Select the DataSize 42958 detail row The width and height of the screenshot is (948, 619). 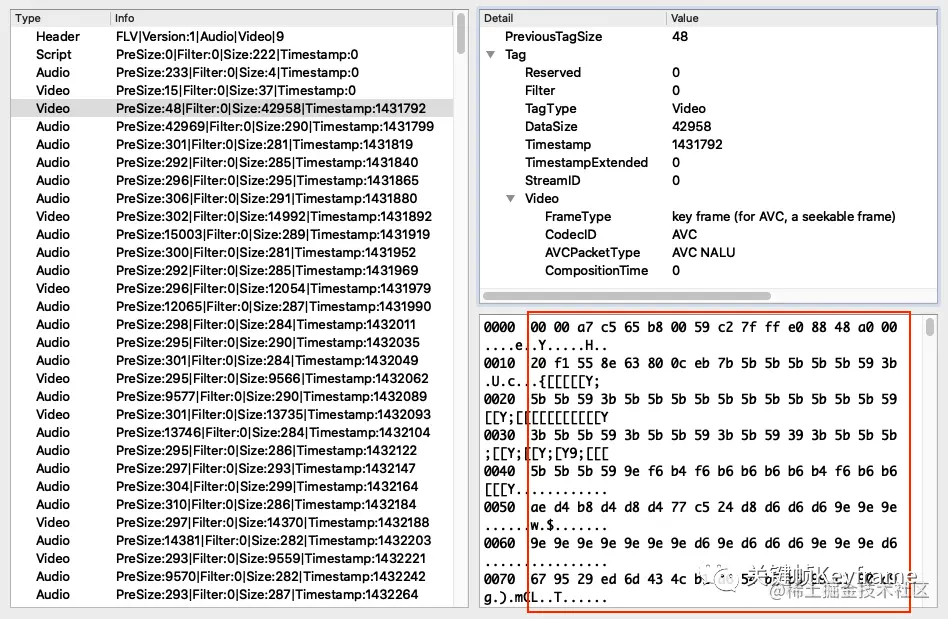[x=709, y=126]
